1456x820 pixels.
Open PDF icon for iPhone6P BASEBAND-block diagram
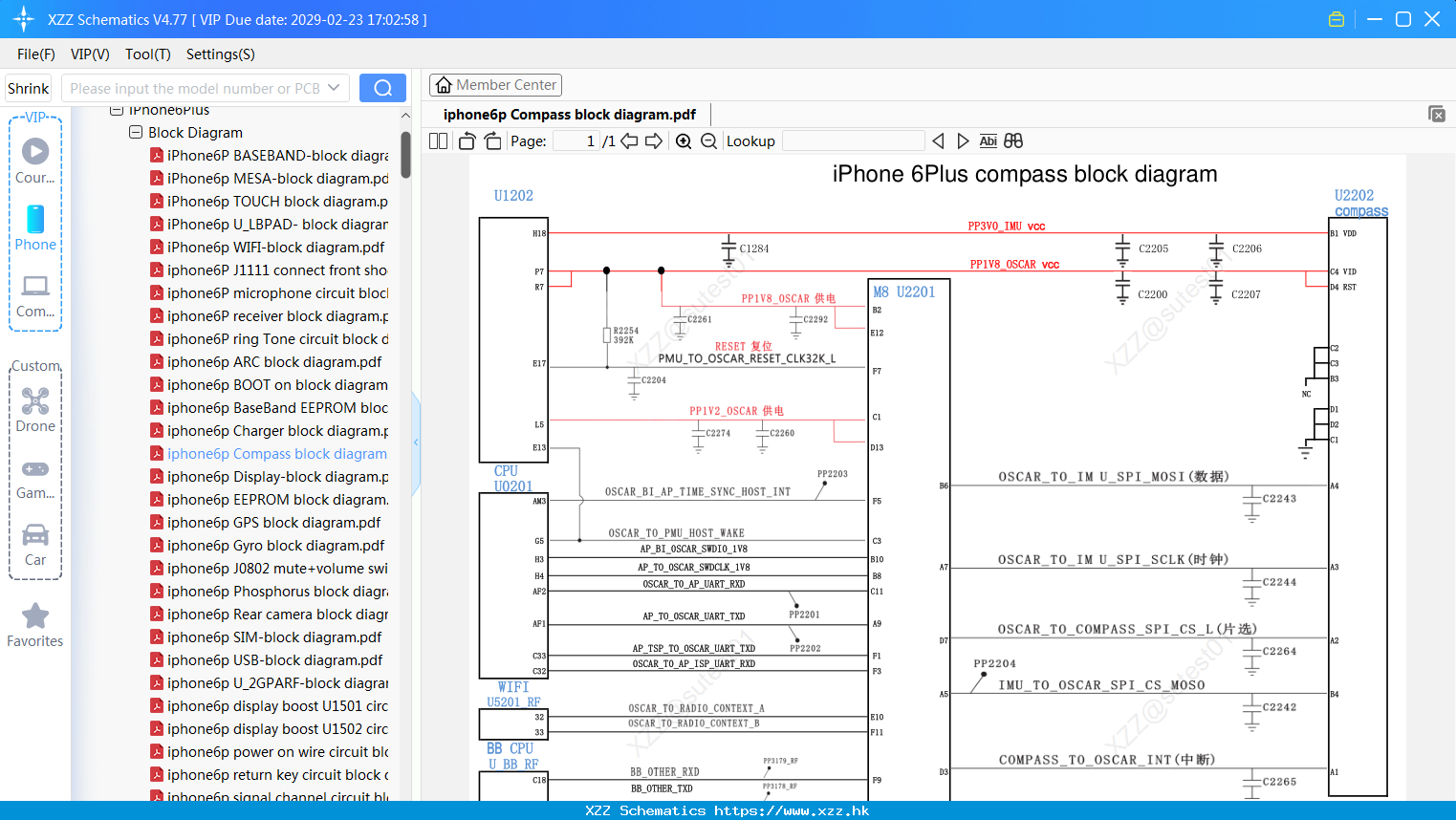point(157,155)
